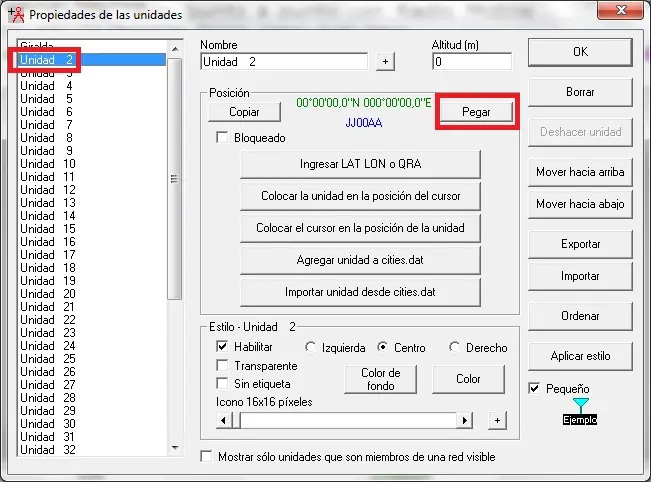
Task: Select the Centro radio button
Action: (382, 347)
